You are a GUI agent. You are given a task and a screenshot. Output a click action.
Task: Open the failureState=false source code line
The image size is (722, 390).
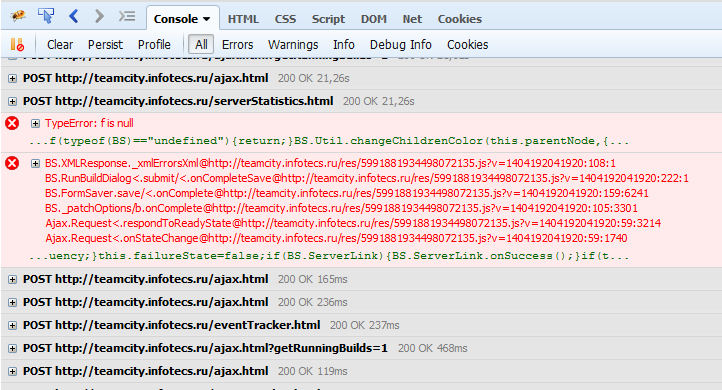[x=329, y=256]
